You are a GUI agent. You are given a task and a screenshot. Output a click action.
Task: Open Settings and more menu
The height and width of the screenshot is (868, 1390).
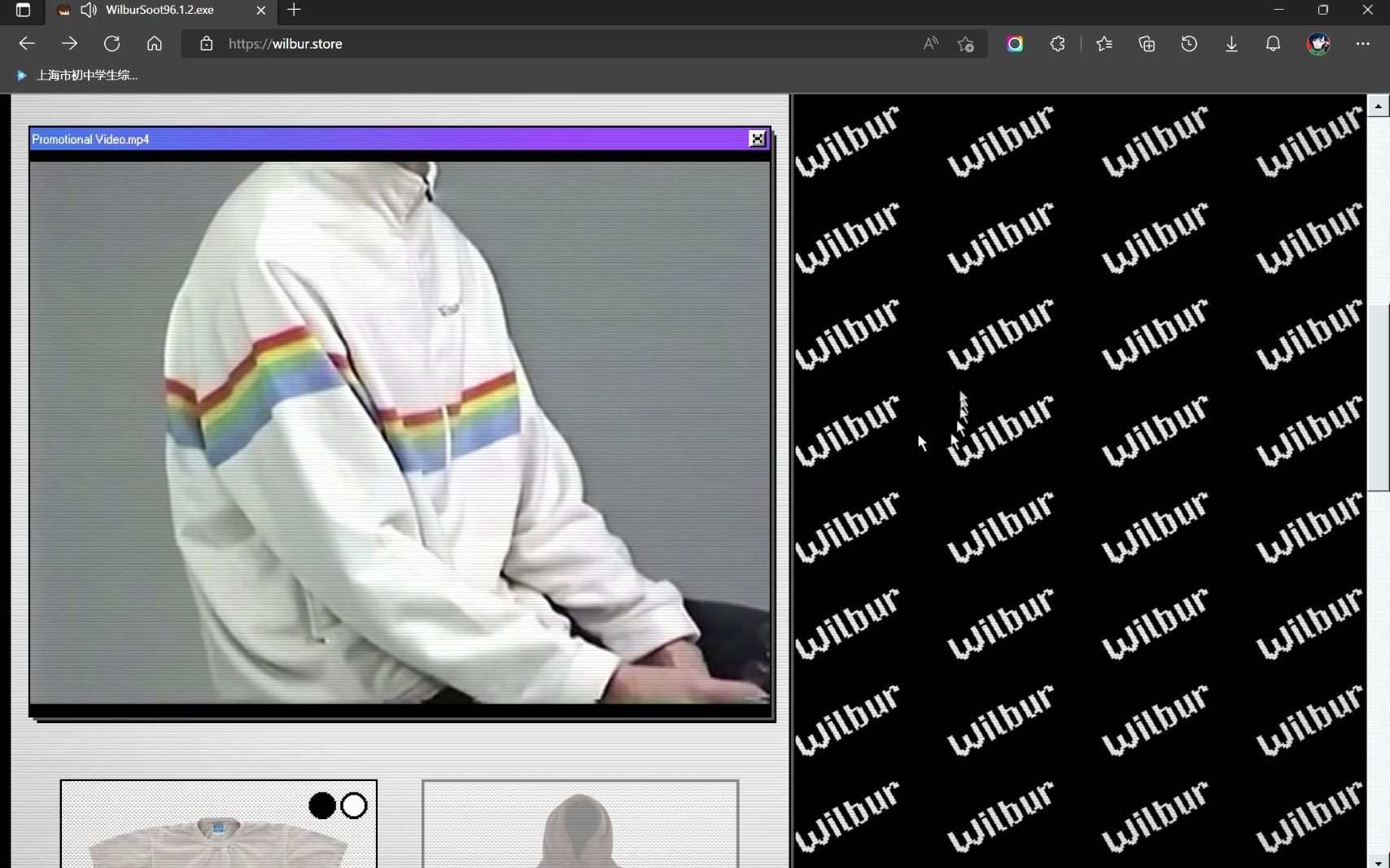click(x=1363, y=44)
